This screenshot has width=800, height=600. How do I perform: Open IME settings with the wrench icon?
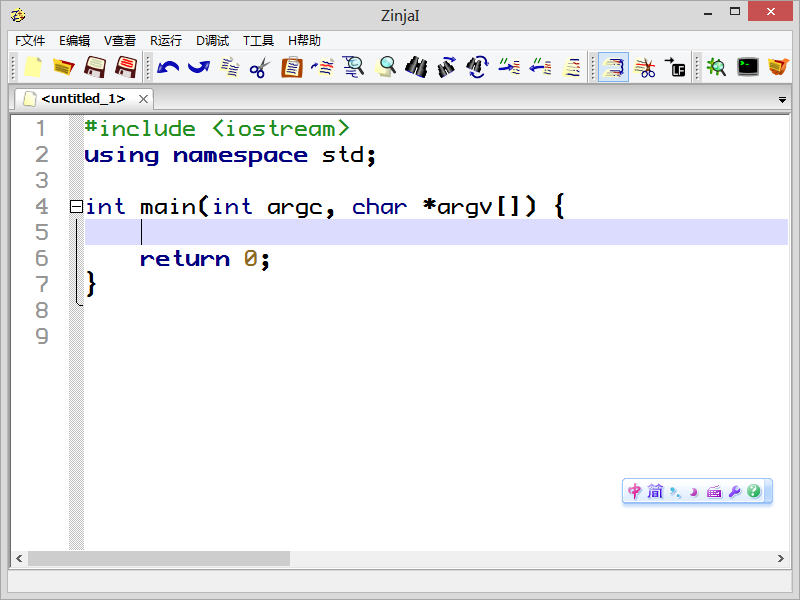pos(735,492)
